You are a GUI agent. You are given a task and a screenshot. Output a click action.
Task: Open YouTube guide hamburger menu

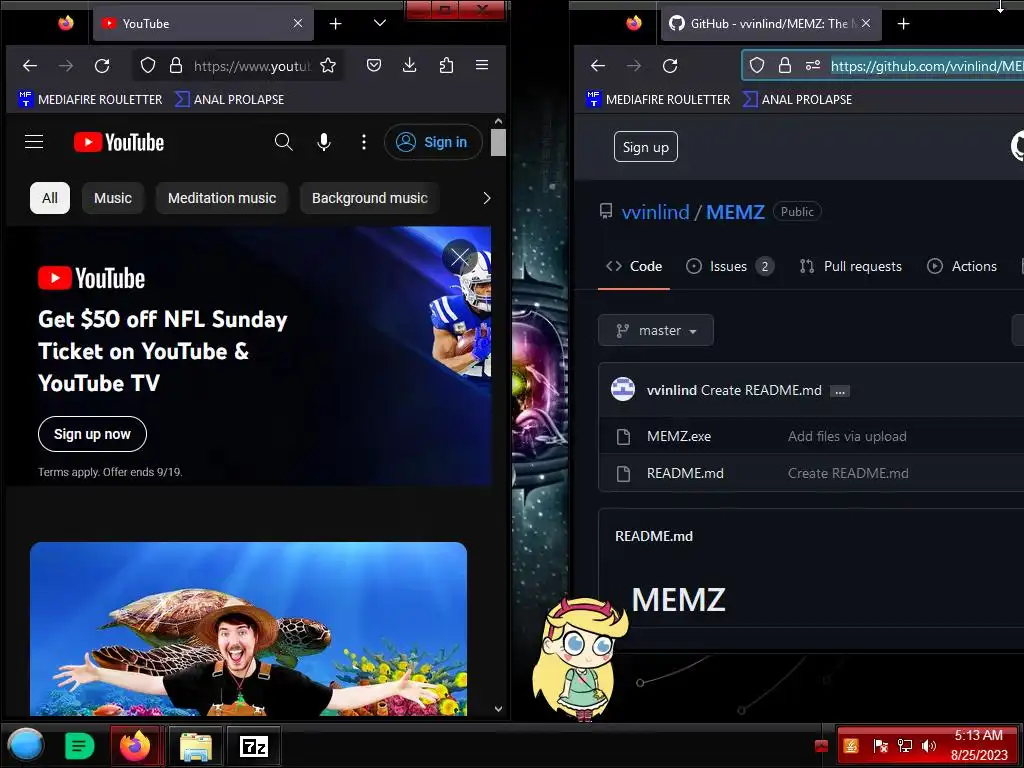click(34, 142)
